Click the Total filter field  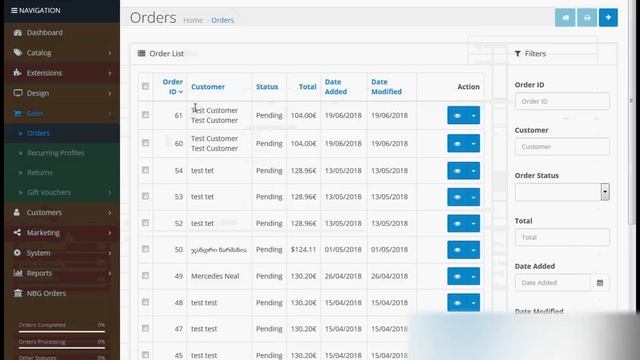click(x=562, y=237)
